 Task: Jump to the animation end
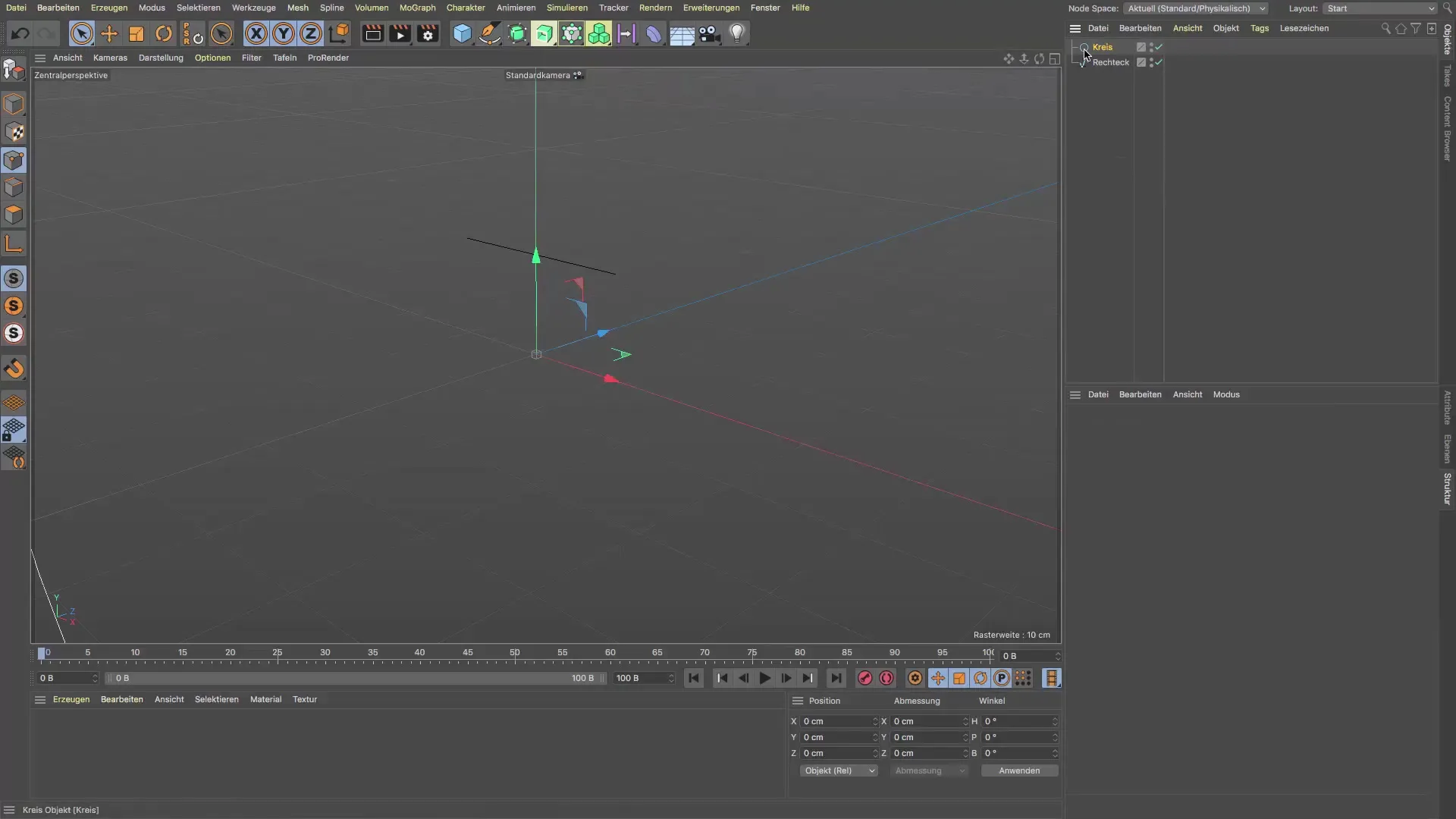(x=836, y=678)
